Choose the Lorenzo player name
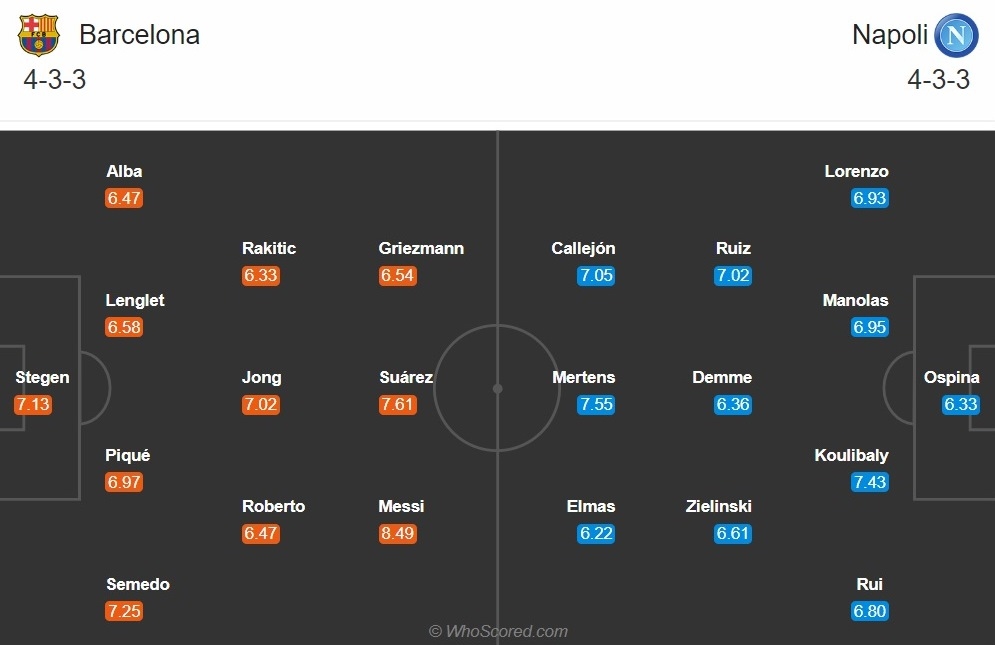The width and height of the screenshot is (995, 645). [856, 171]
